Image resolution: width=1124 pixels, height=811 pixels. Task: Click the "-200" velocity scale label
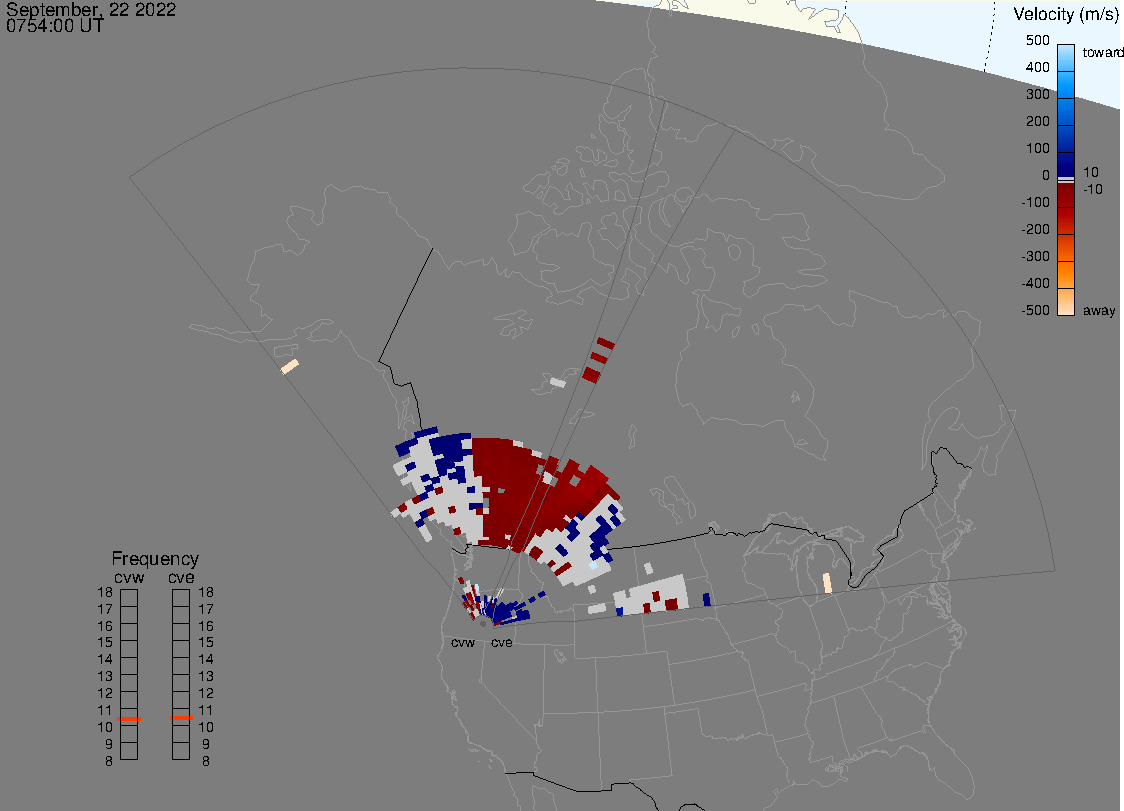1035,229
